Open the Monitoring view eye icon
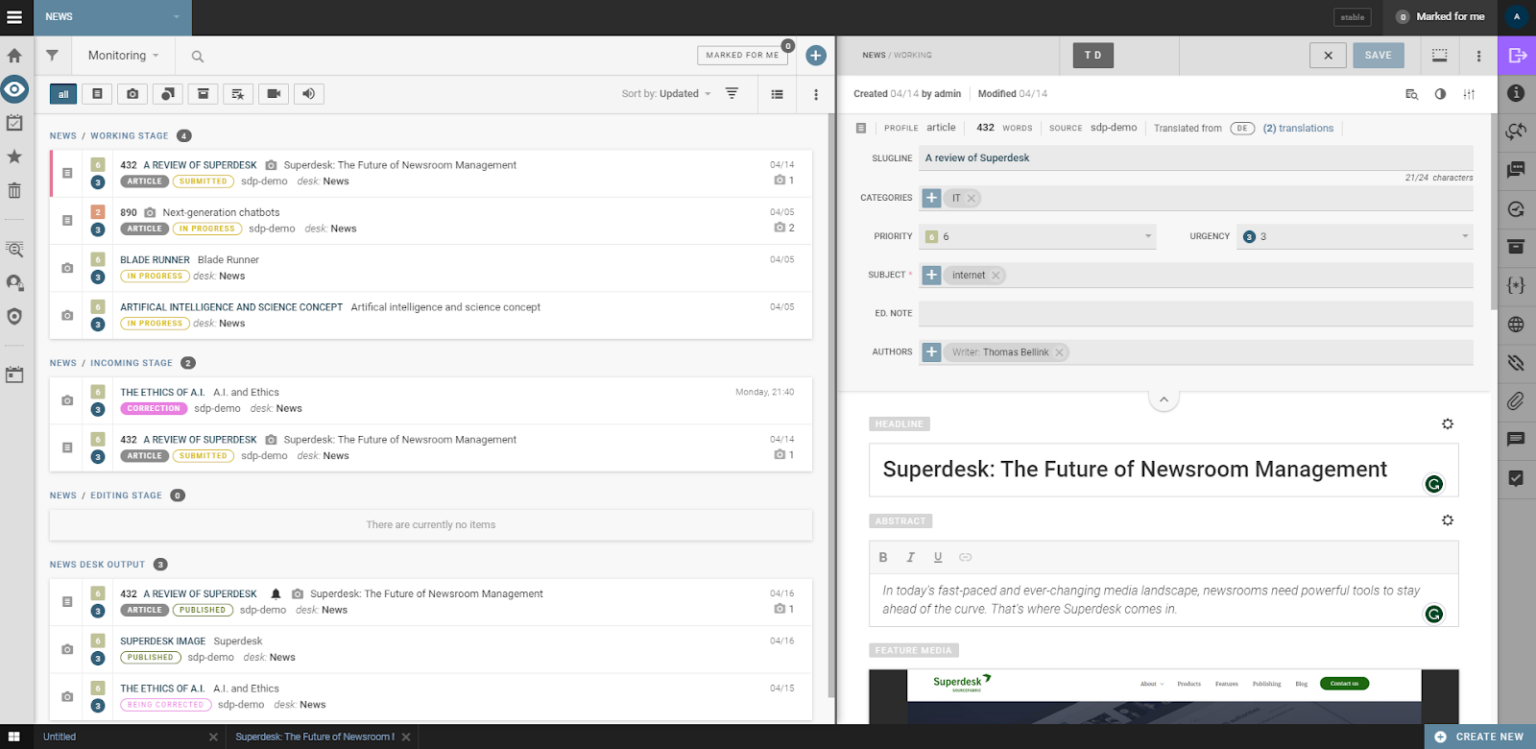 (x=15, y=90)
